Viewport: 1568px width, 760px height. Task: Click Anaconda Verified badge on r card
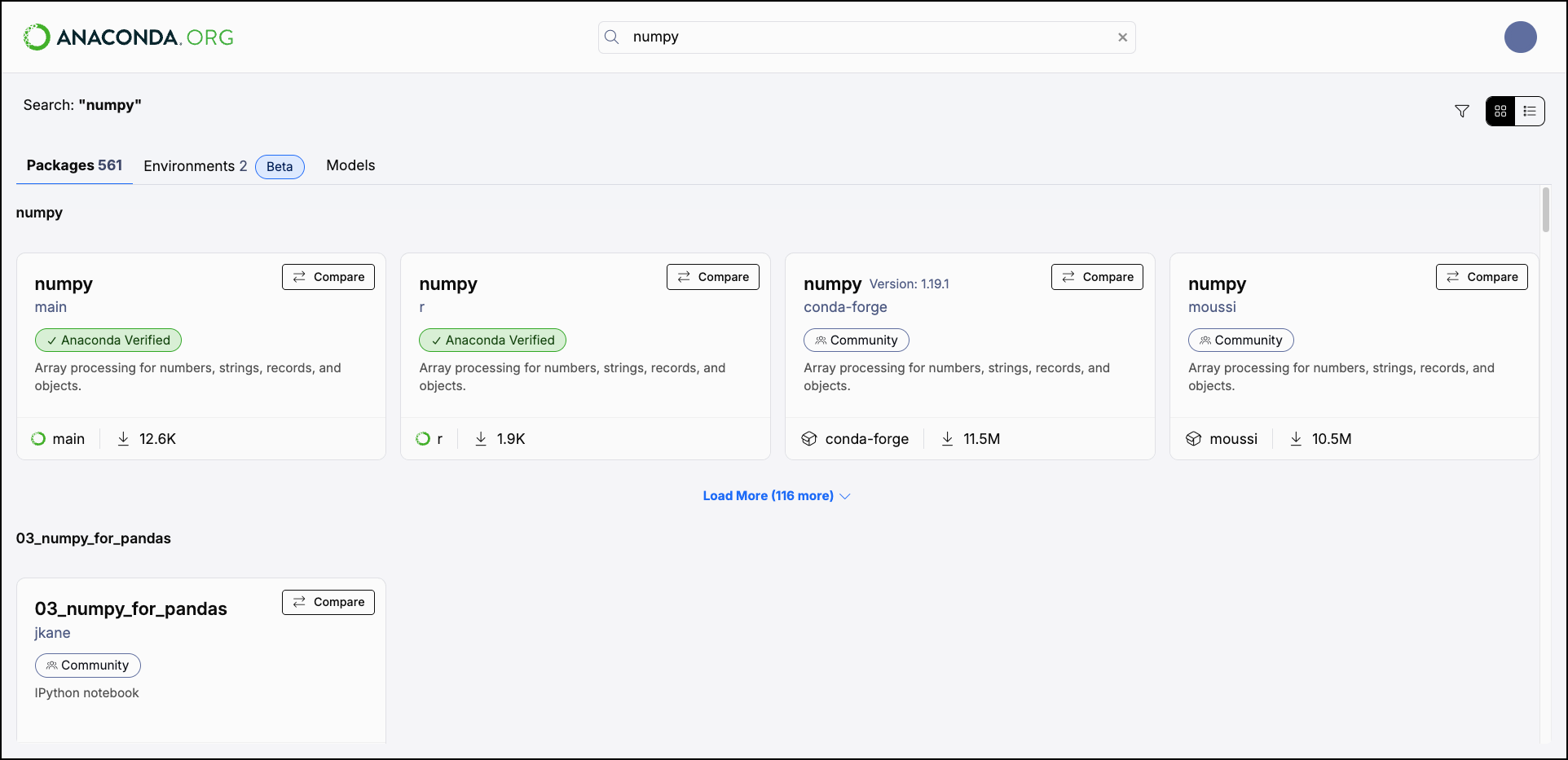[x=493, y=340]
